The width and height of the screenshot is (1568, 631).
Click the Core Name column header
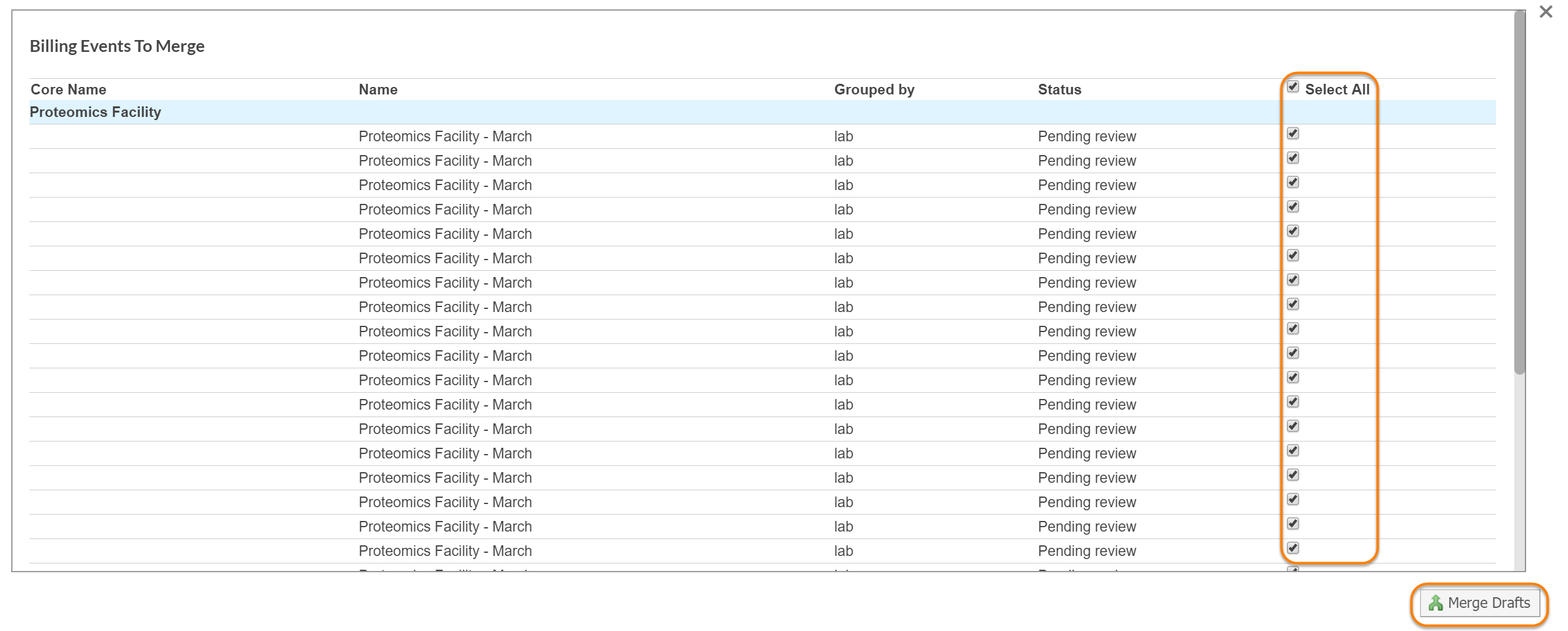[x=68, y=89]
